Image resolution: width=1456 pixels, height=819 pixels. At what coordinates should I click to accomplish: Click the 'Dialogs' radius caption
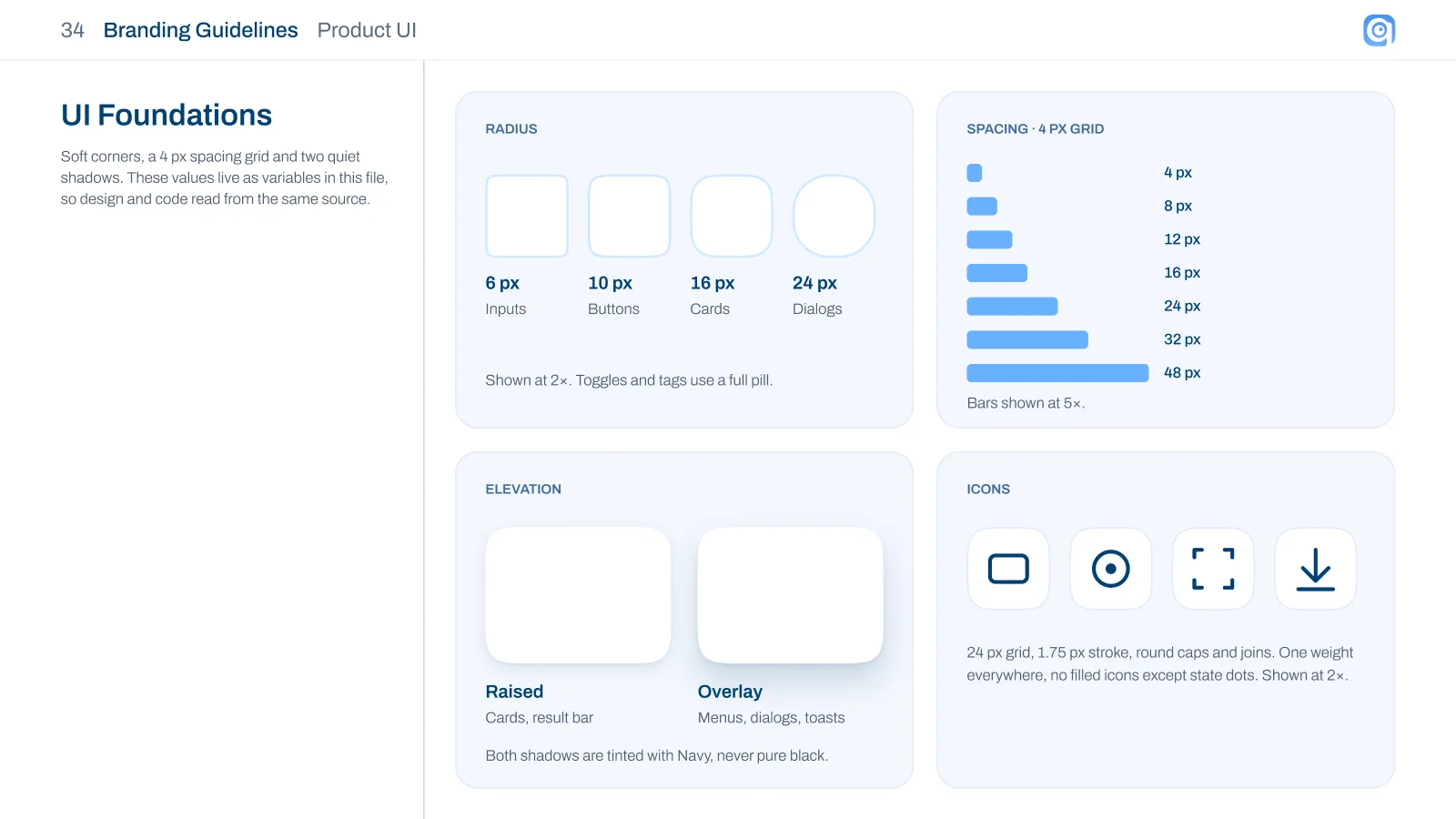817,309
